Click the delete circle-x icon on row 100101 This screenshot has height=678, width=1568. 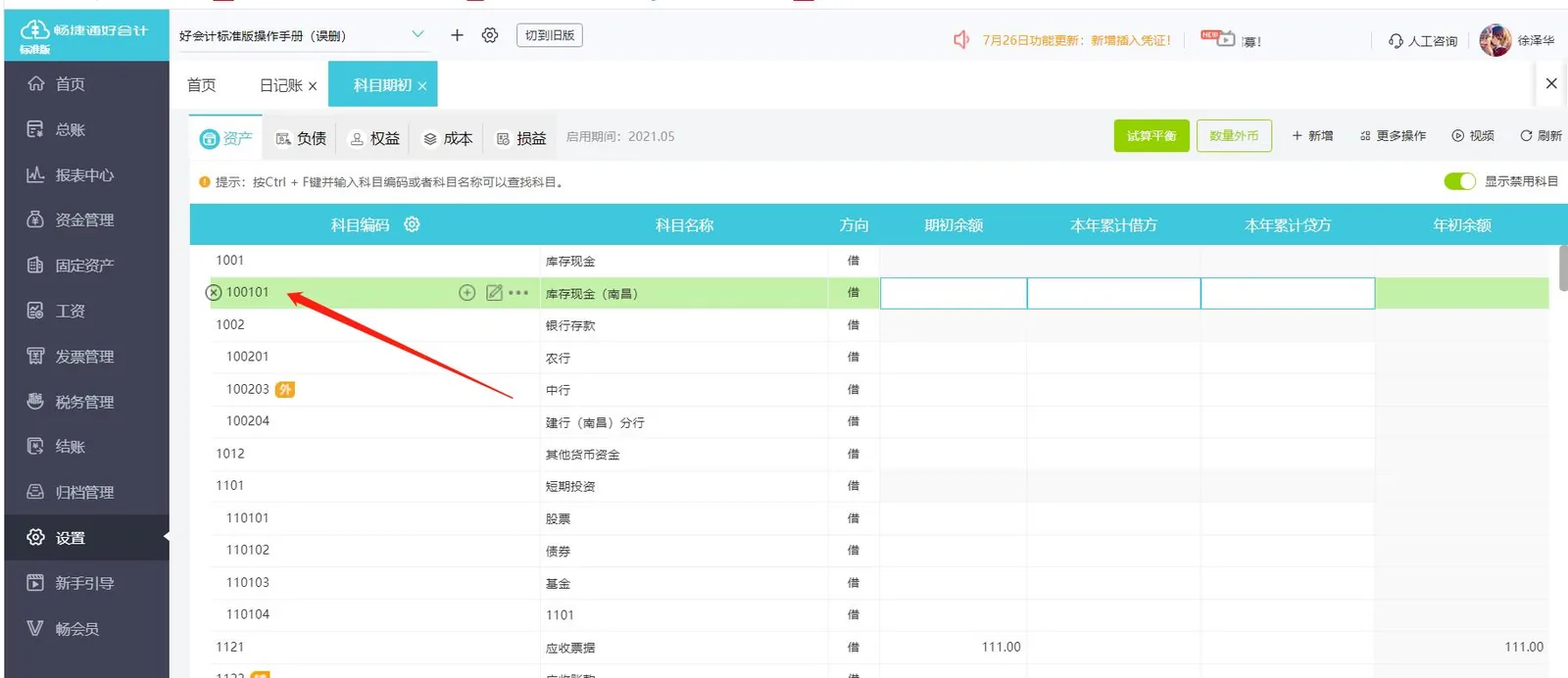(x=214, y=293)
